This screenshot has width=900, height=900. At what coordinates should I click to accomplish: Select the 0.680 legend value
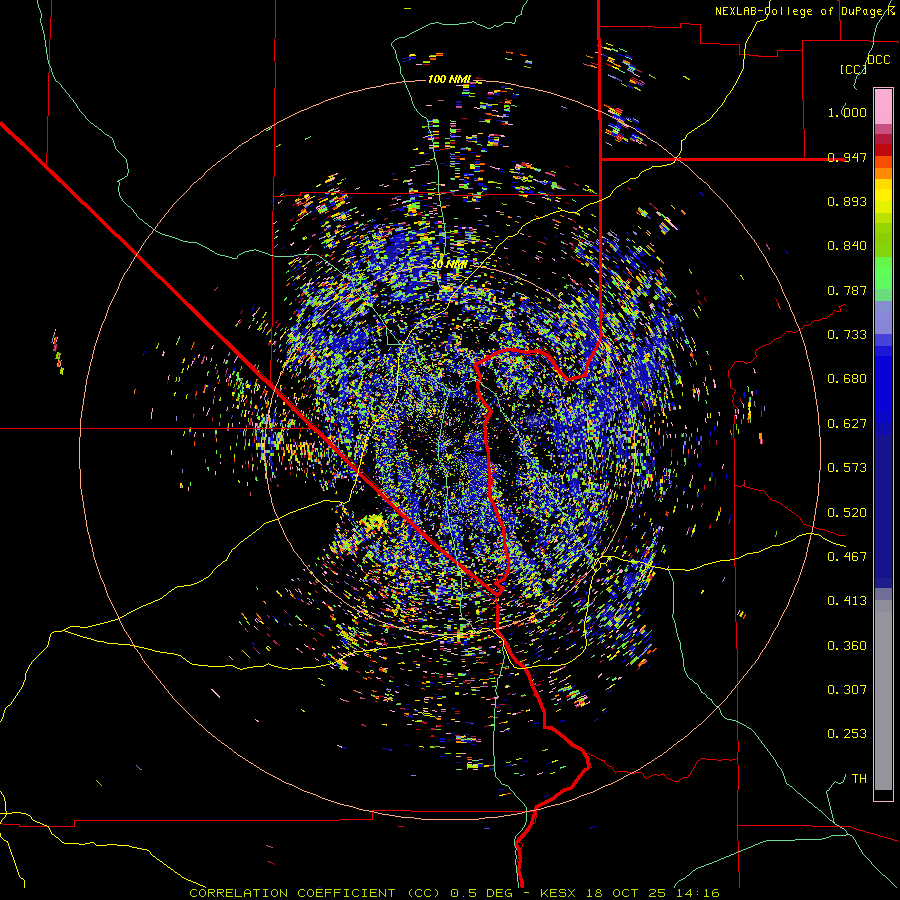[x=847, y=379]
